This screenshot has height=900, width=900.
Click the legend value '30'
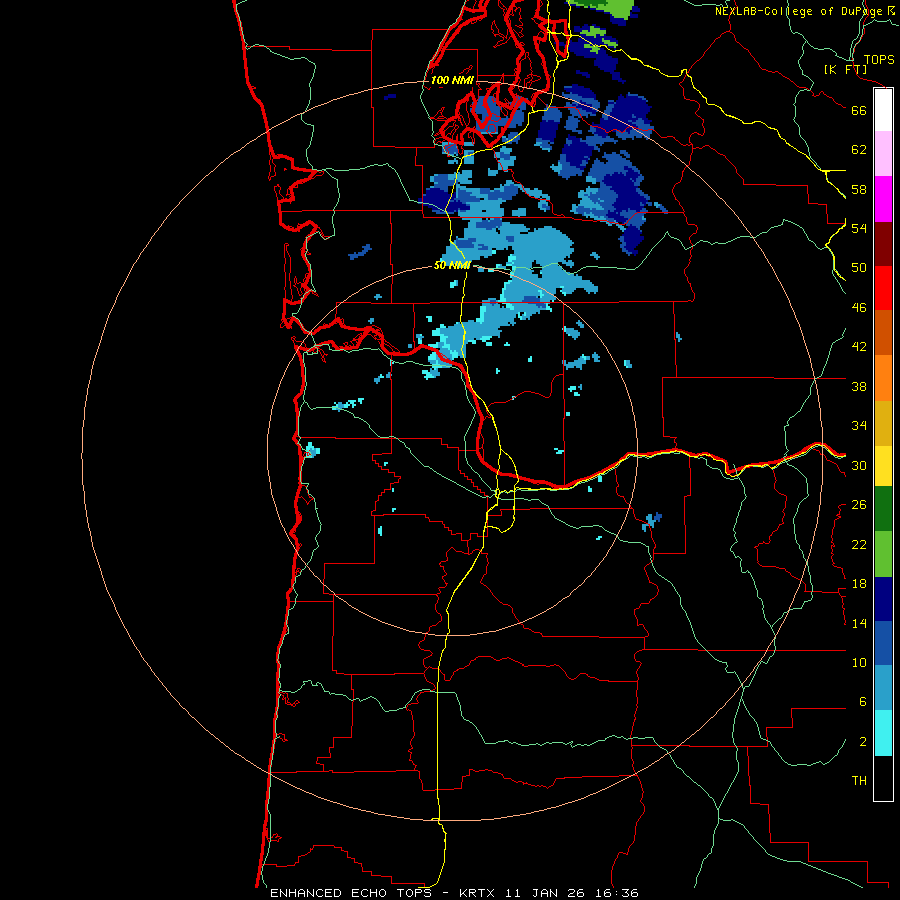[x=859, y=465]
